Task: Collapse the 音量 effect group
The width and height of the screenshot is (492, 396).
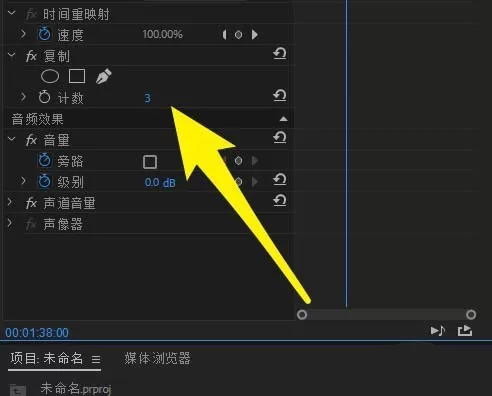Action: click(12, 139)
